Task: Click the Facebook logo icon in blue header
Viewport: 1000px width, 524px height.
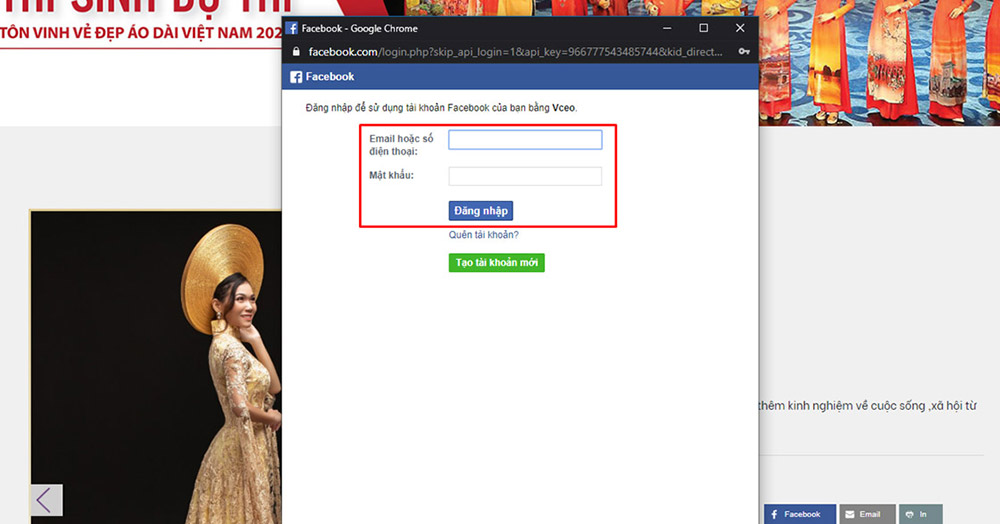Action: pos(296,76)
